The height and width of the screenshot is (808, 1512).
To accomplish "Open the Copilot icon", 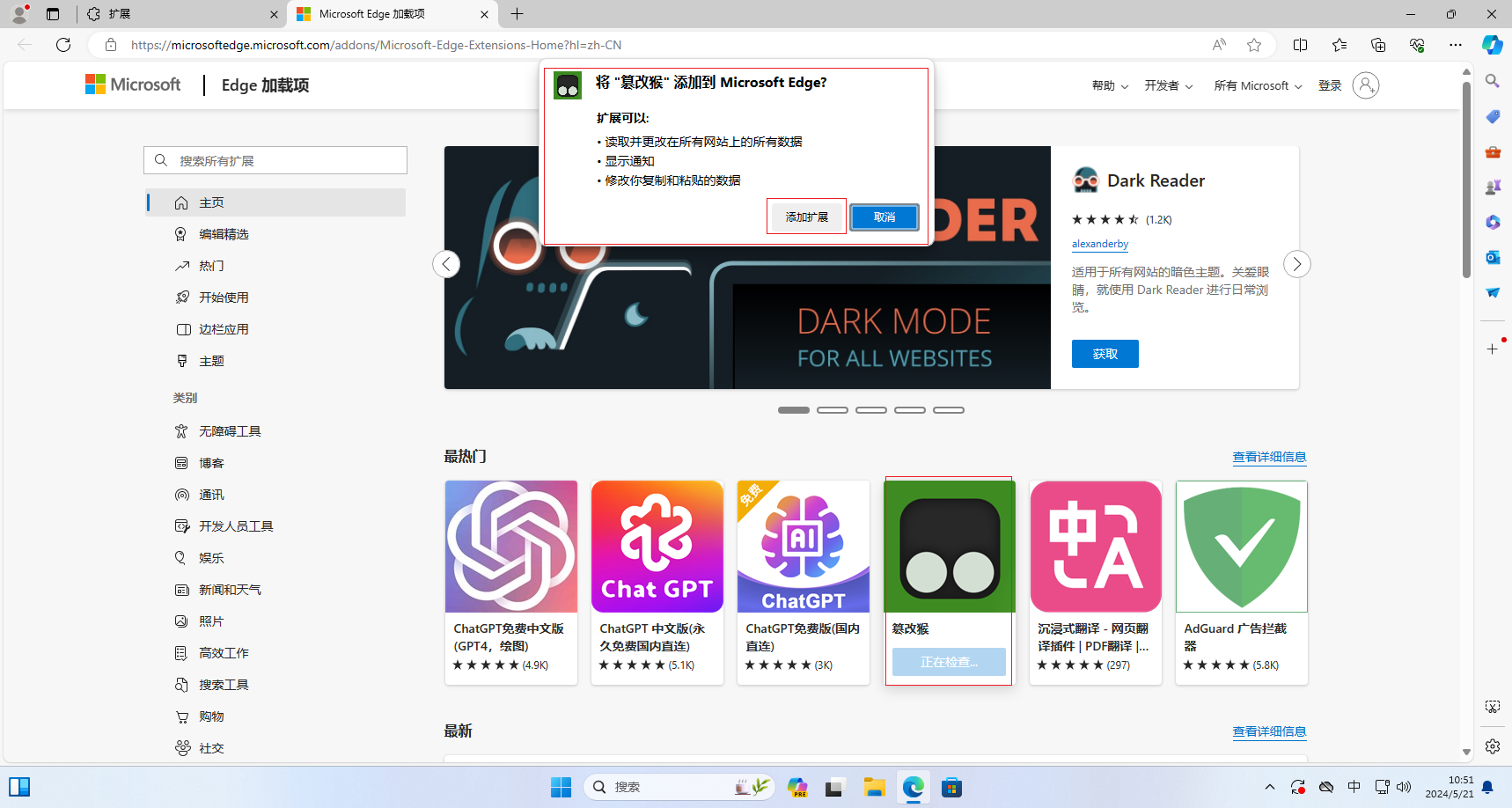I will (x=1492, y=45).
